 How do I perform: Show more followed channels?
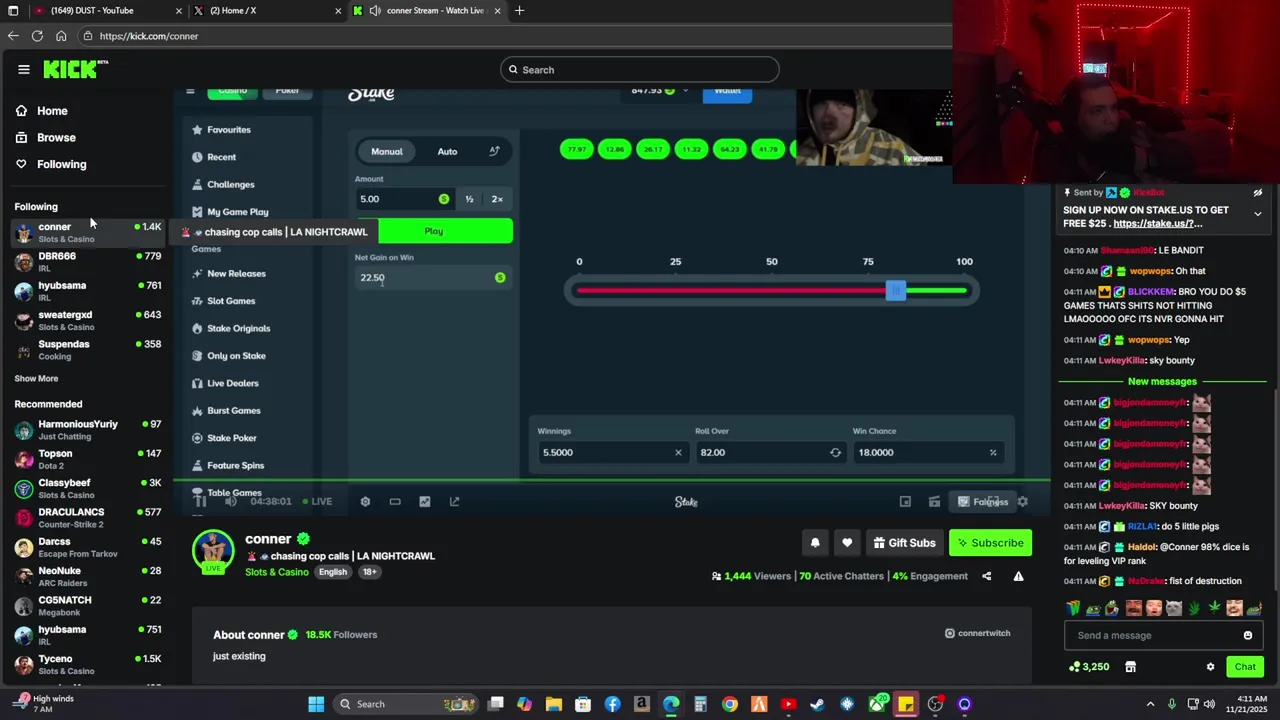tap(36, 379)
